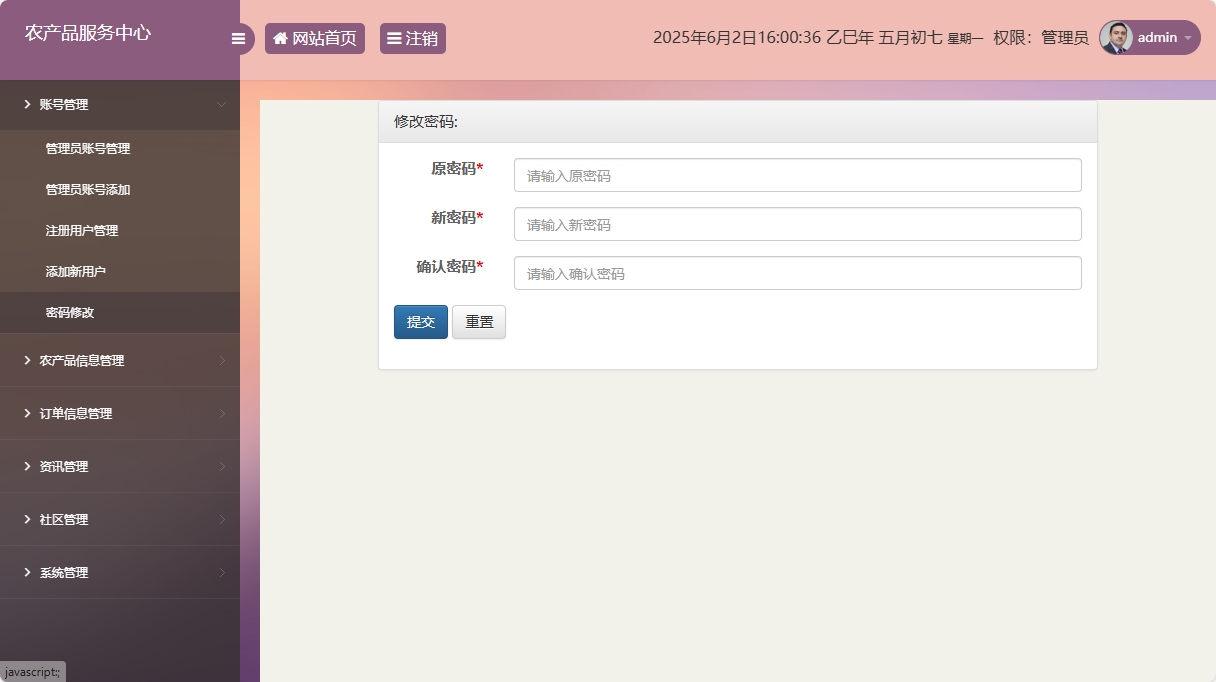
Task: Submit the password form with 提交 button
Action: [420, 321]
